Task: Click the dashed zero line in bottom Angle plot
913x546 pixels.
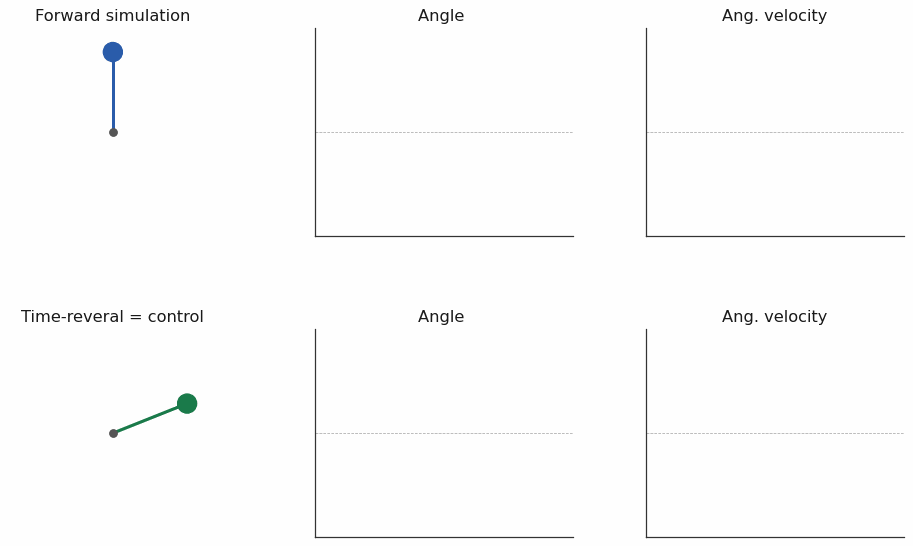Action: coord(444,433)
